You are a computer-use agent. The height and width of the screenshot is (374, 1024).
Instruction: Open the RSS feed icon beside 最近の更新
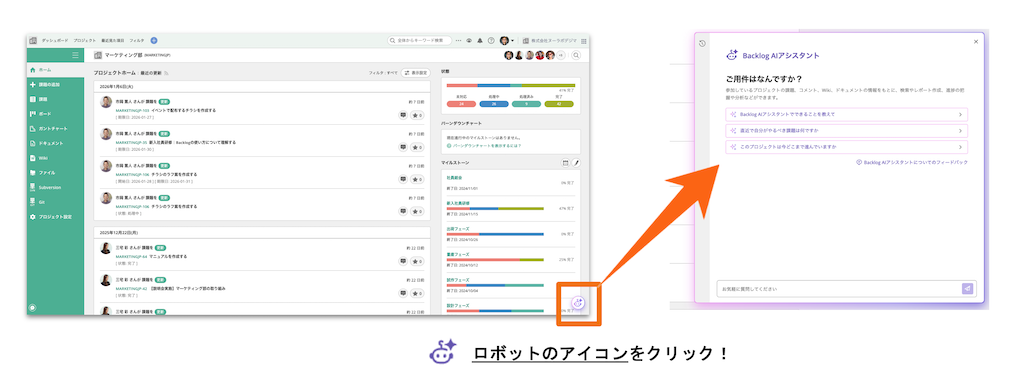click(x=167, y=73)
